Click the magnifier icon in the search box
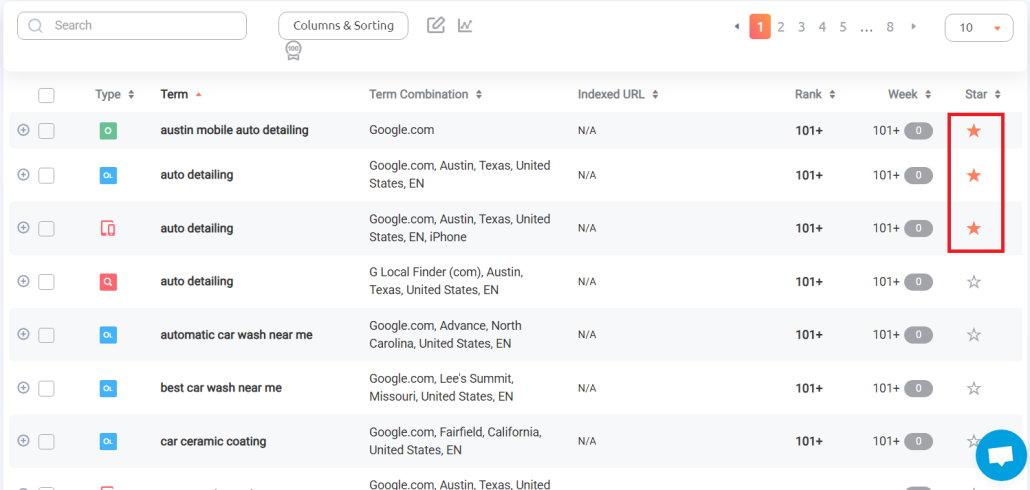1030x490 pixels. [x=35, y=26]
